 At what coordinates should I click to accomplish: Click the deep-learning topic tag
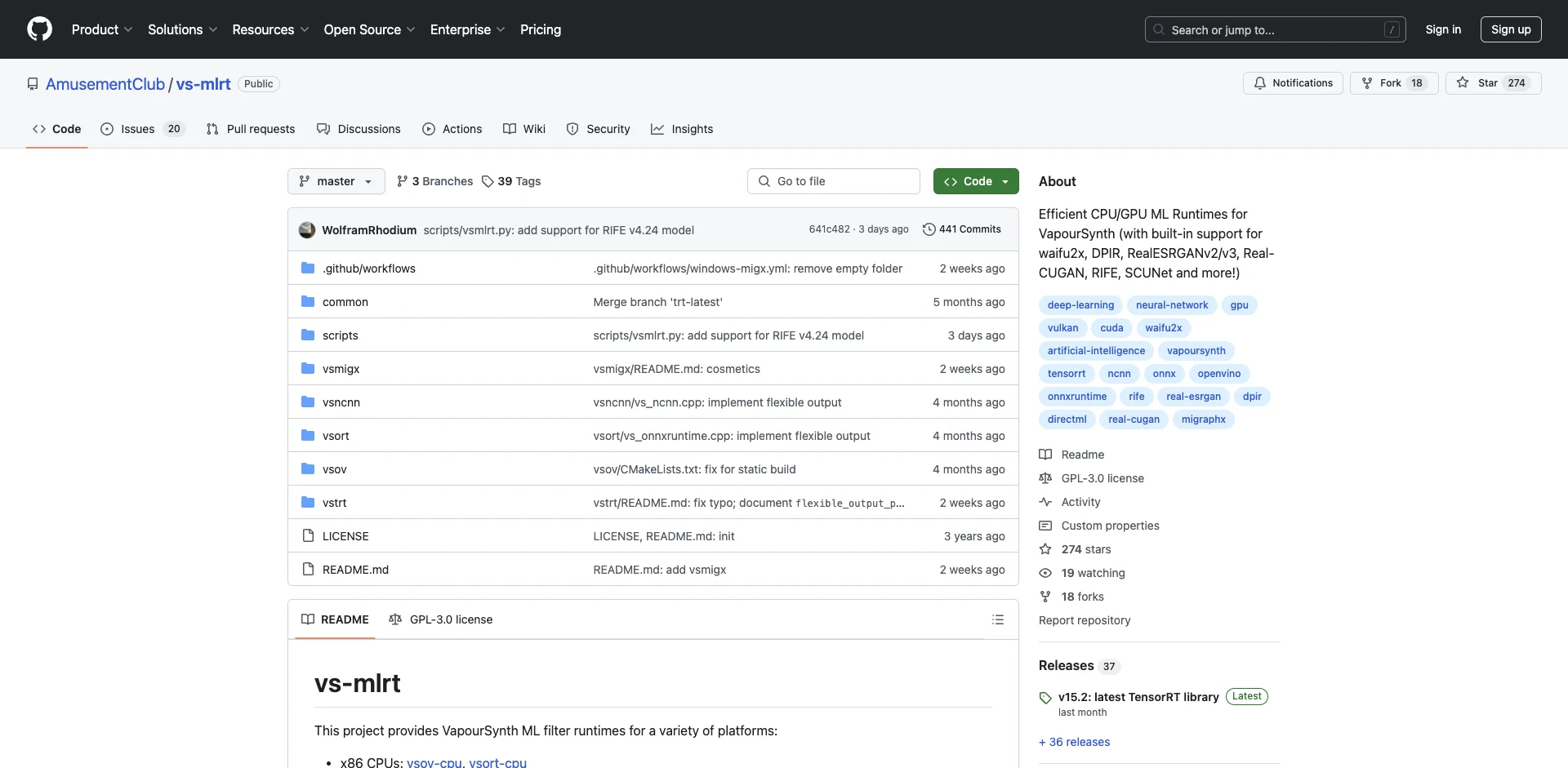1080,305
